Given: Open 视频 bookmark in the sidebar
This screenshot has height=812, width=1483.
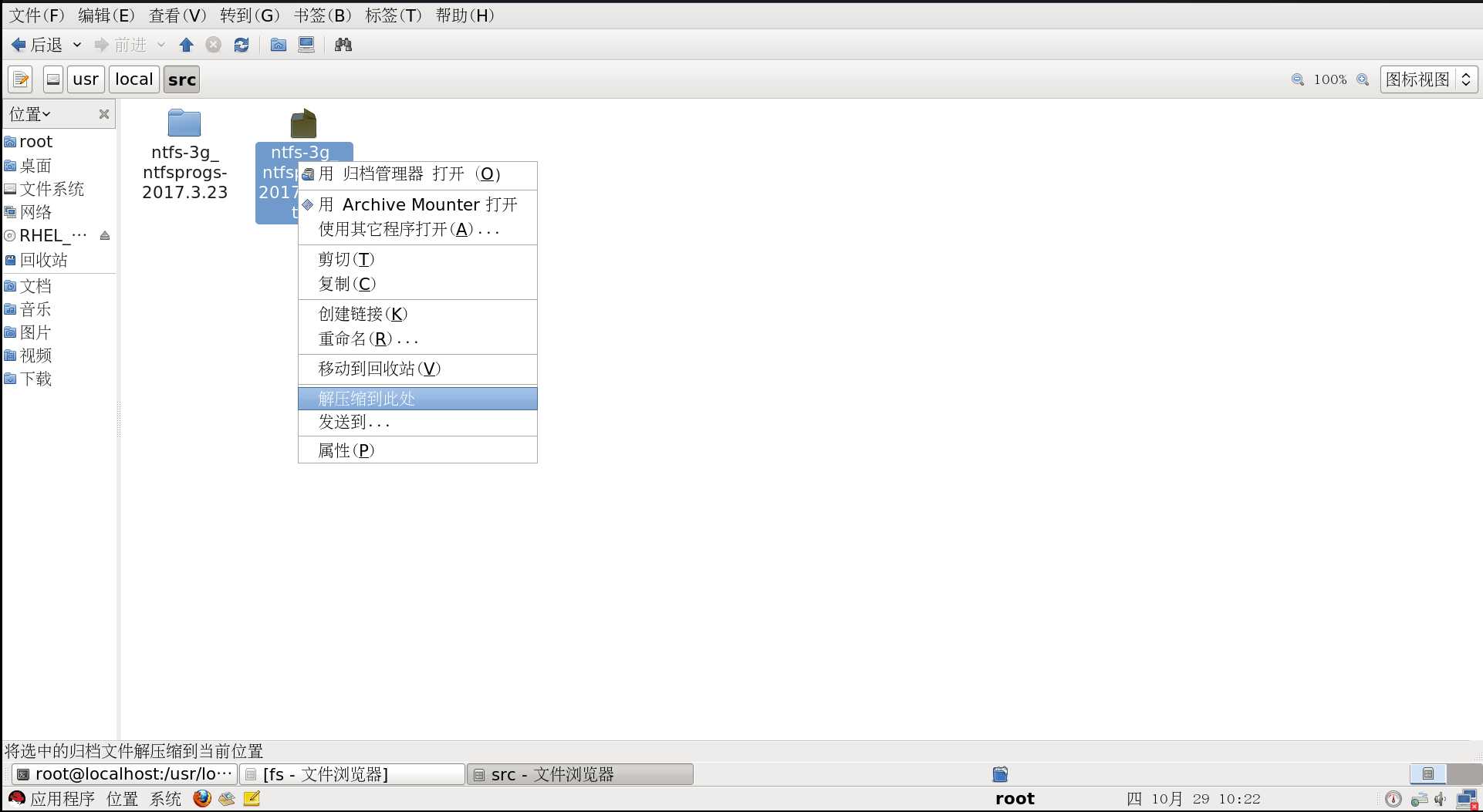Looking at the screenshot, I should click(x=59, y=355).
